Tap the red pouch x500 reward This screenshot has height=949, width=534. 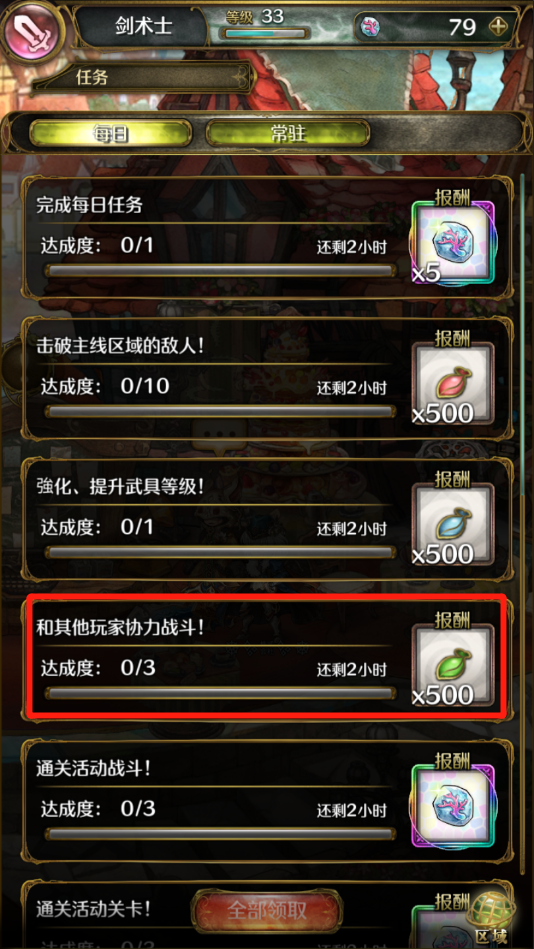[453, 384]
